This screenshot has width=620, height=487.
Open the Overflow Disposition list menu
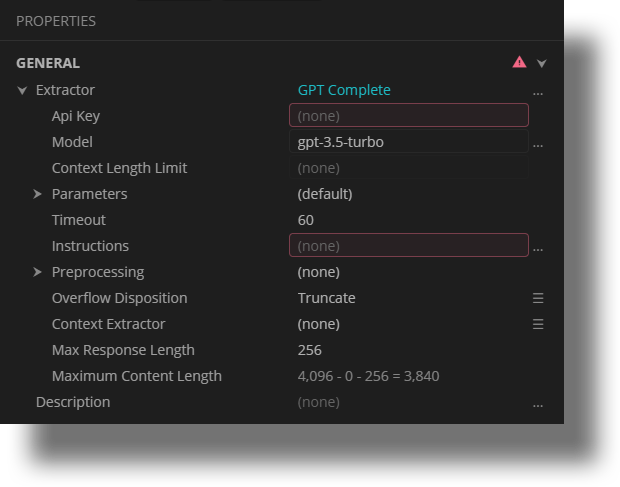point(538,298)
